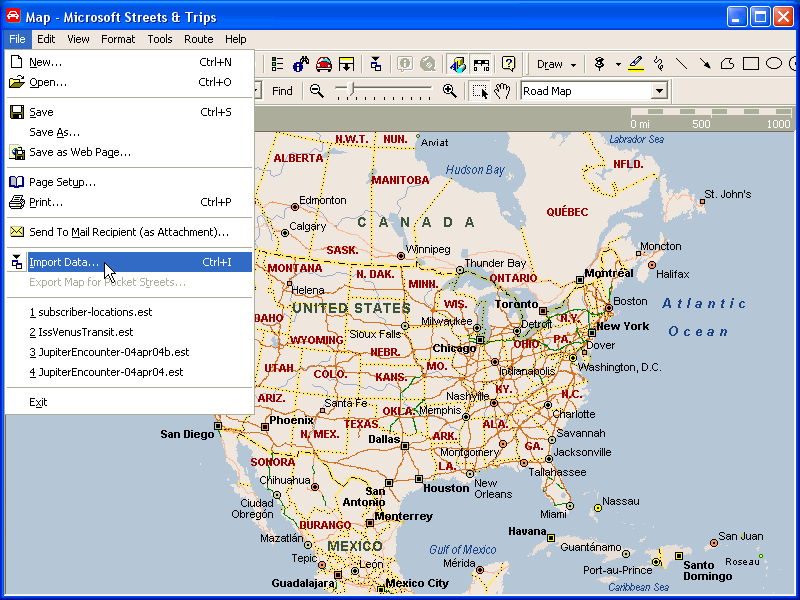Open the Tools menu
Screen dimensions: 800x600
click(x=160, y=39)
